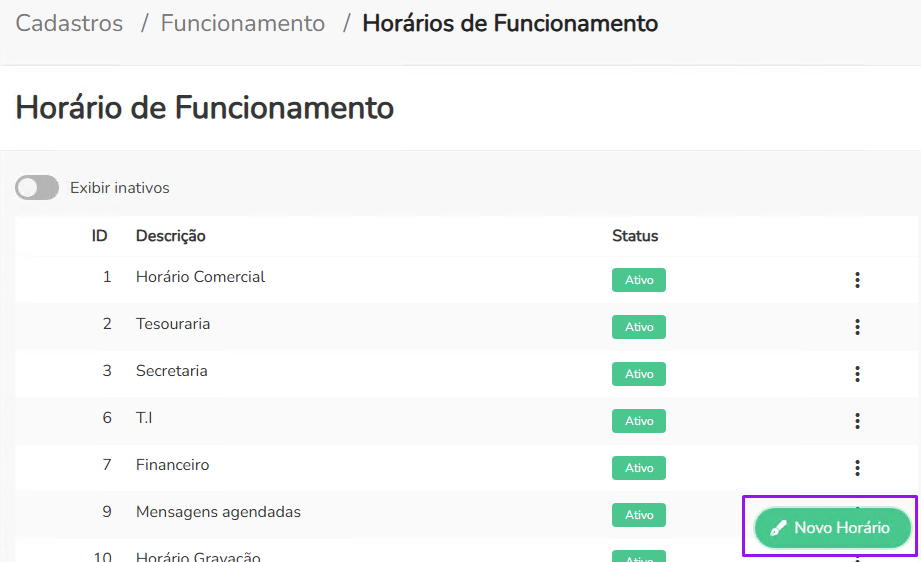Select Horários de Funcionamento breadcrumb item
The image size is (921, 562).
(x=510, y=23)
